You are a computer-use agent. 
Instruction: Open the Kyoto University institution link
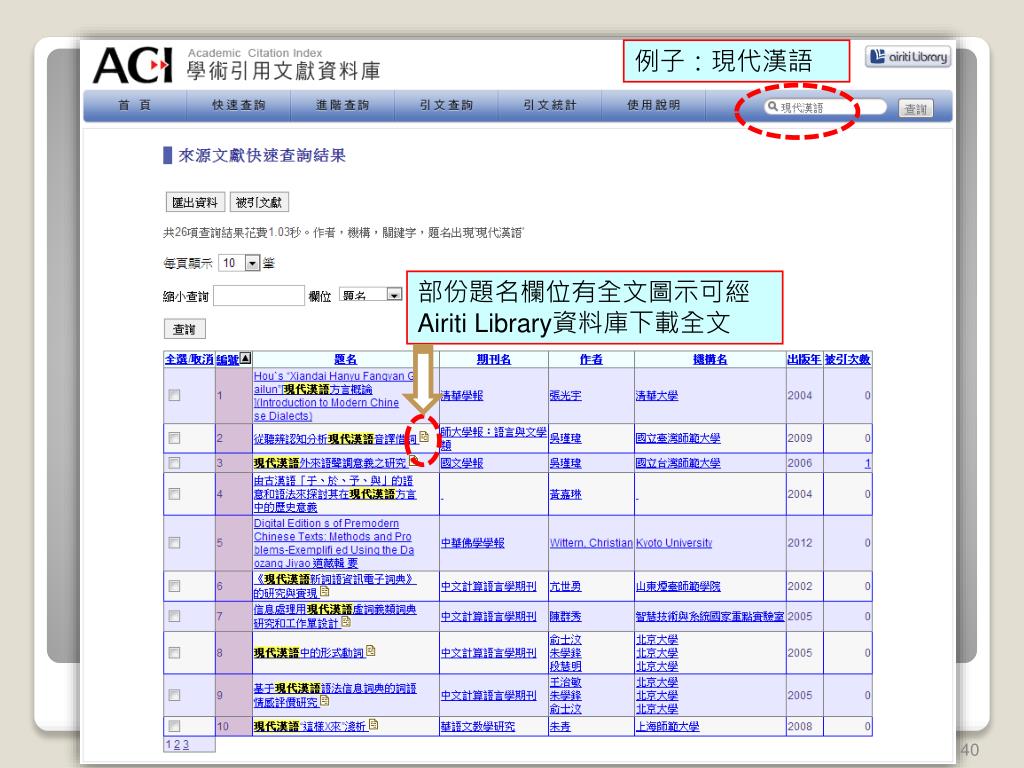tap(674, 543)
